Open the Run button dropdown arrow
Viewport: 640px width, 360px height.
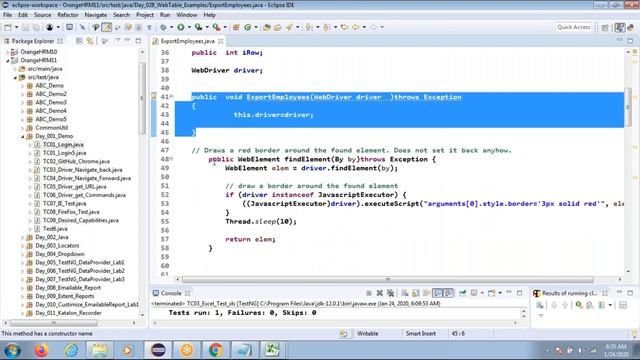189,27
